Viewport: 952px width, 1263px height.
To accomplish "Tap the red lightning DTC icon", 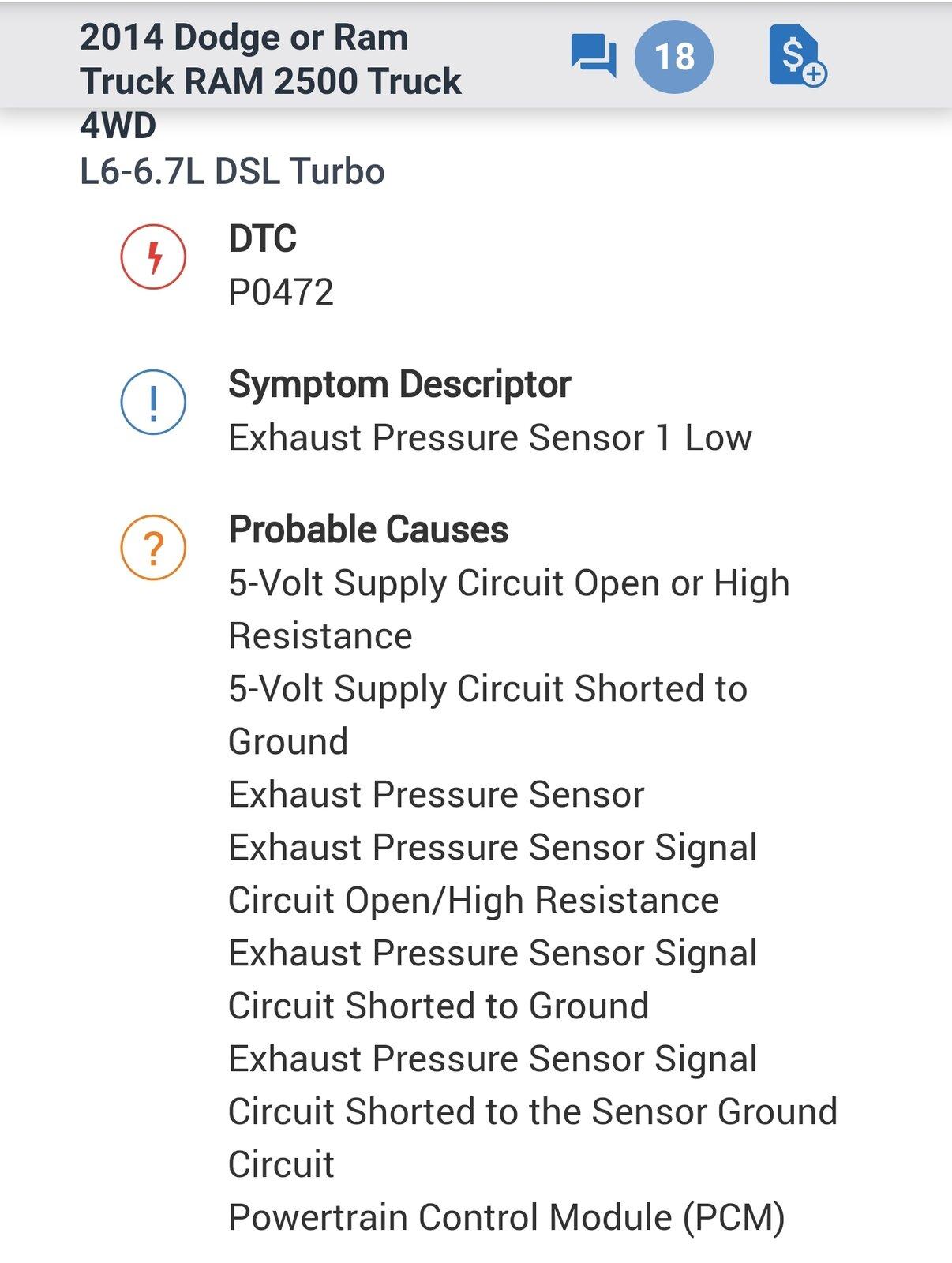I will [x=153, y=257].
